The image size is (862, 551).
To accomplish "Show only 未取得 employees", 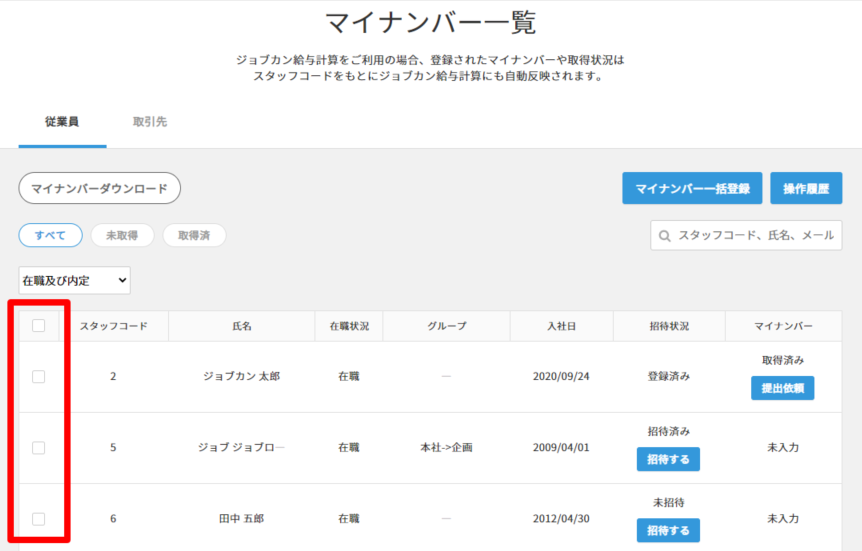I will 122,235.
